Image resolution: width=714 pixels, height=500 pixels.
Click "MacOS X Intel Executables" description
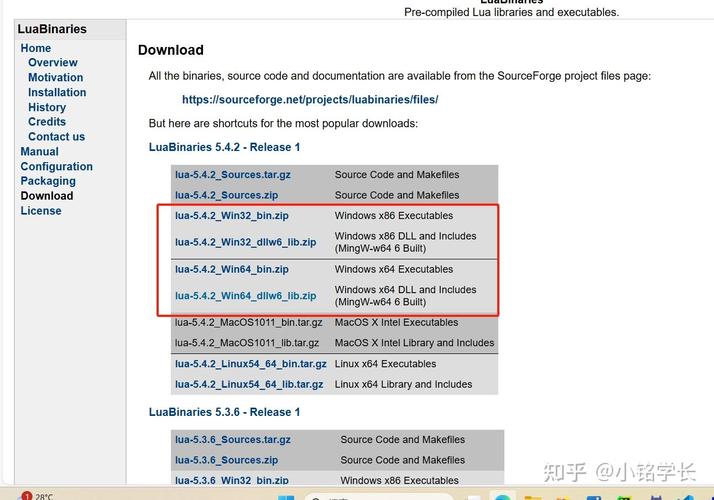point(396,322)
